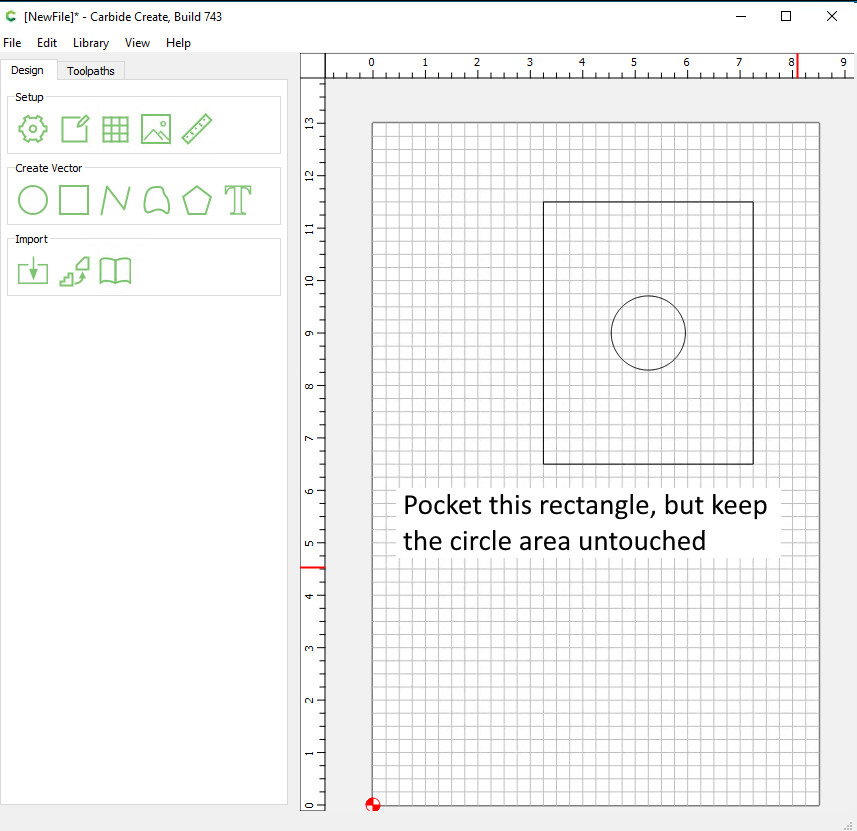Screen dimensions: 857x831
Task: Select the ruler measure tool
Action: tap(197, 129)
